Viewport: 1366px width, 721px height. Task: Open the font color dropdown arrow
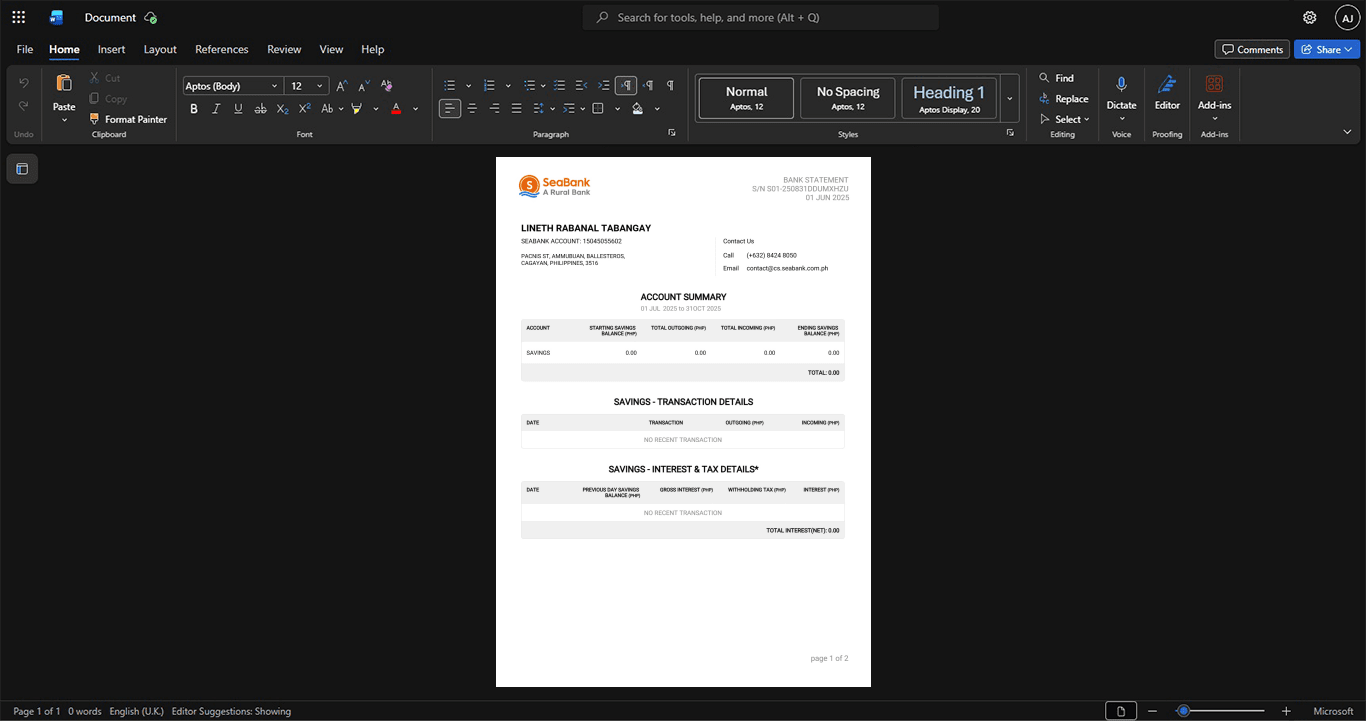tap(416, 108)
